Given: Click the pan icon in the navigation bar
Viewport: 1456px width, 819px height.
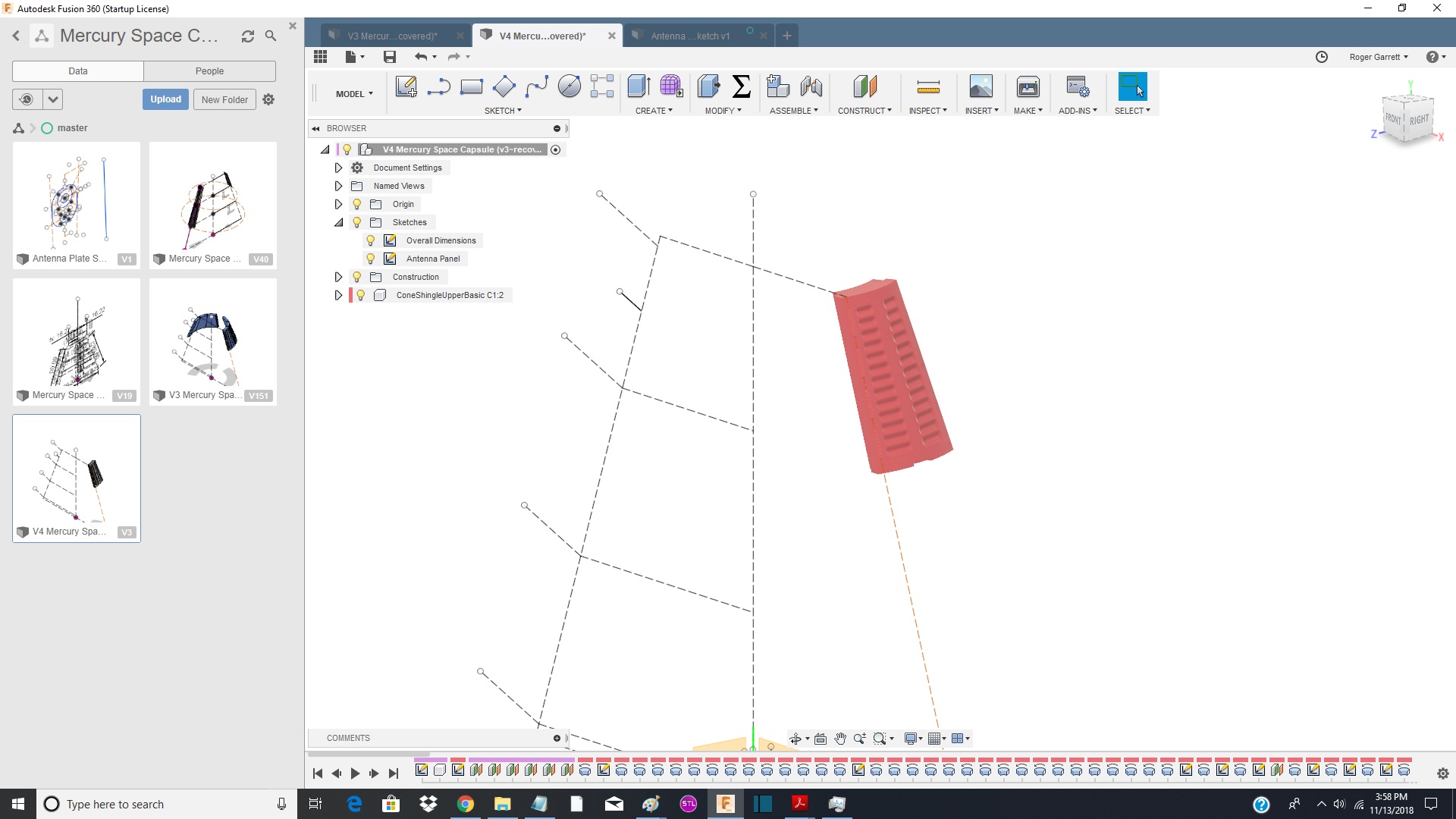Looking at the screenshot, I should point(840,738).
